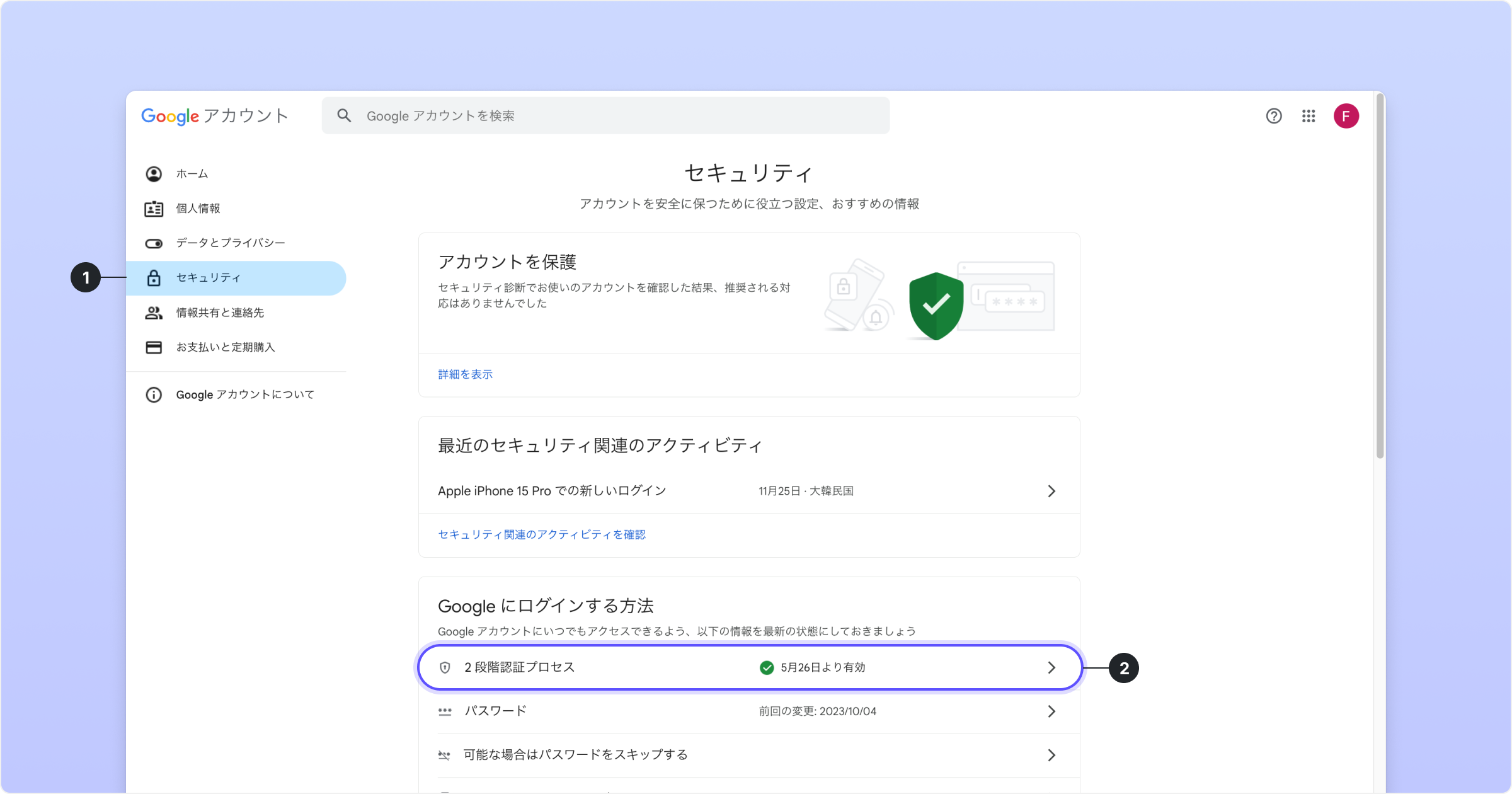Click the help question mark icon
The image size is (1512, 794).
tap(1273, 116)
